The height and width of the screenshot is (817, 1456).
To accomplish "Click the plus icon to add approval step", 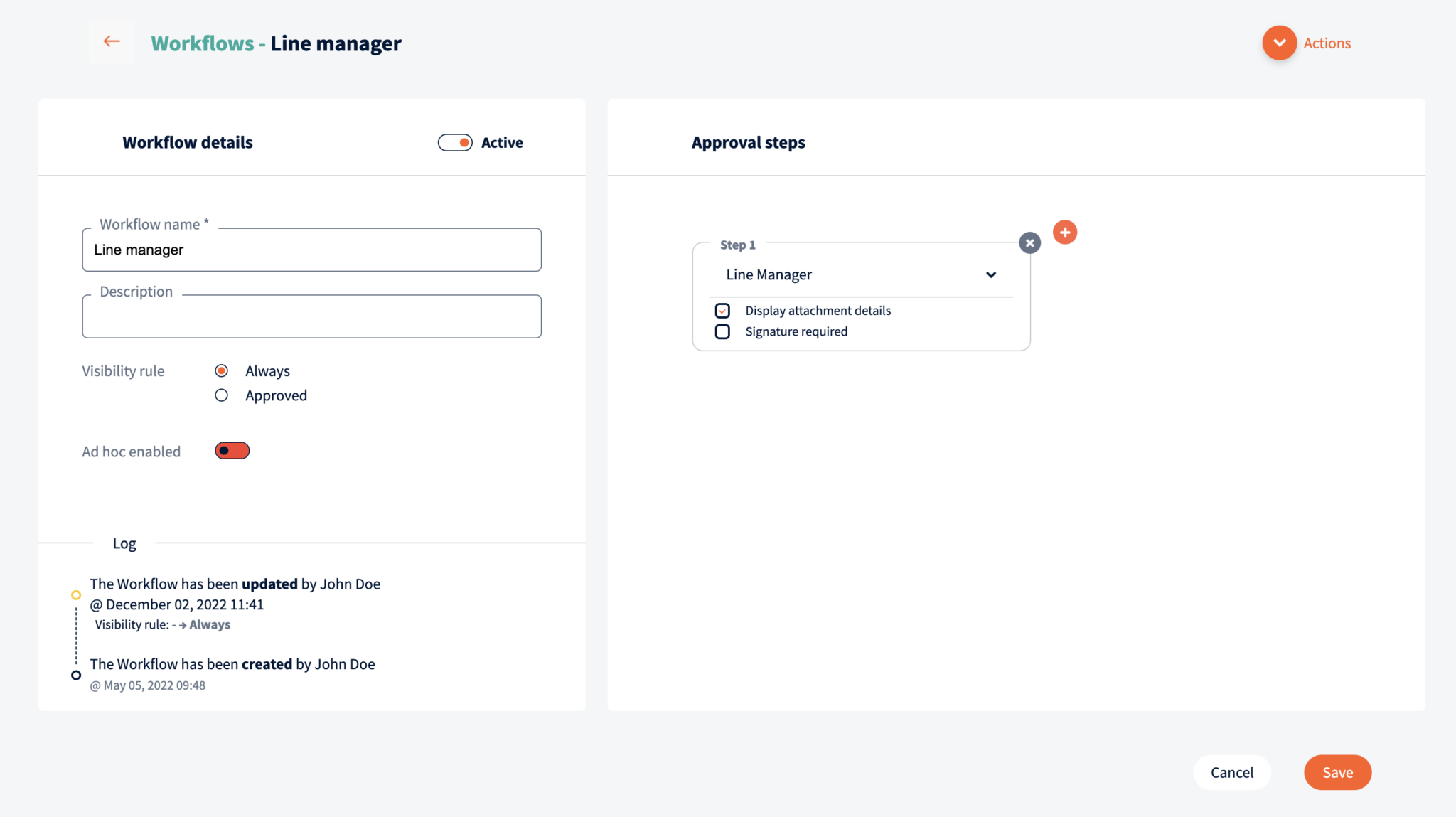I will [x=1064, y=232].
